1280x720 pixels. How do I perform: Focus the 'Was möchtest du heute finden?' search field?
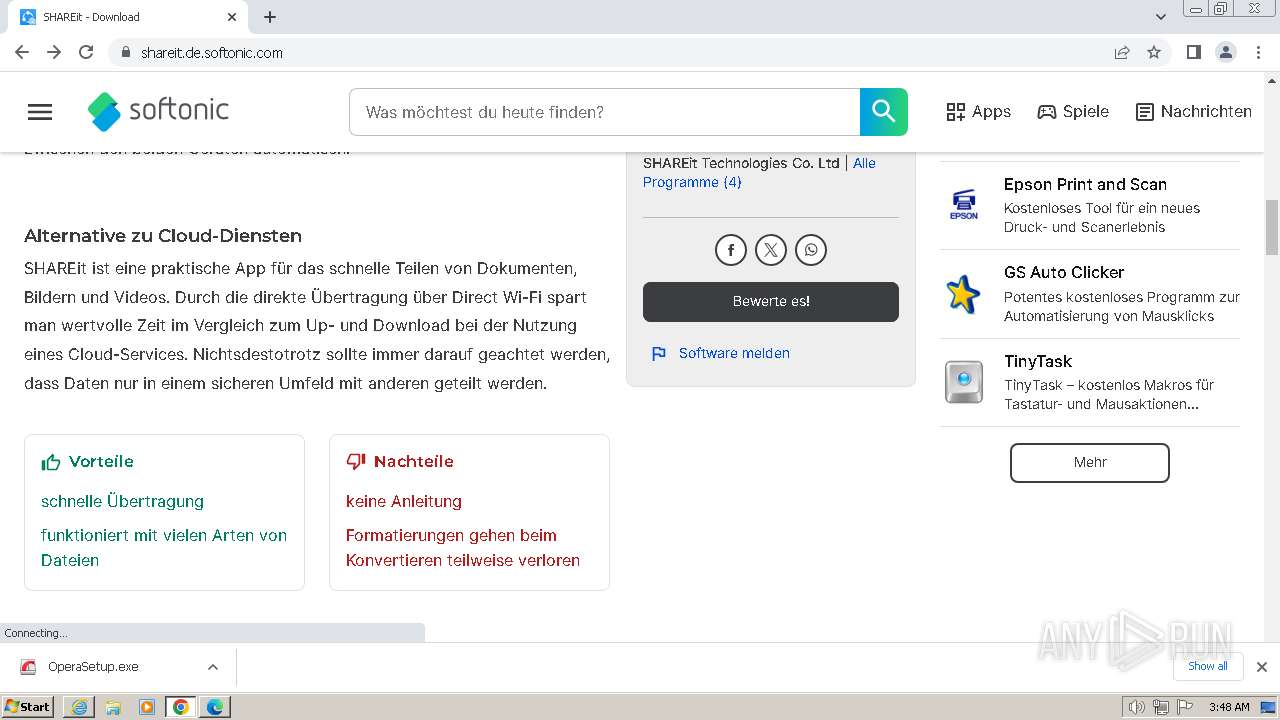click(x=604, y=112)
